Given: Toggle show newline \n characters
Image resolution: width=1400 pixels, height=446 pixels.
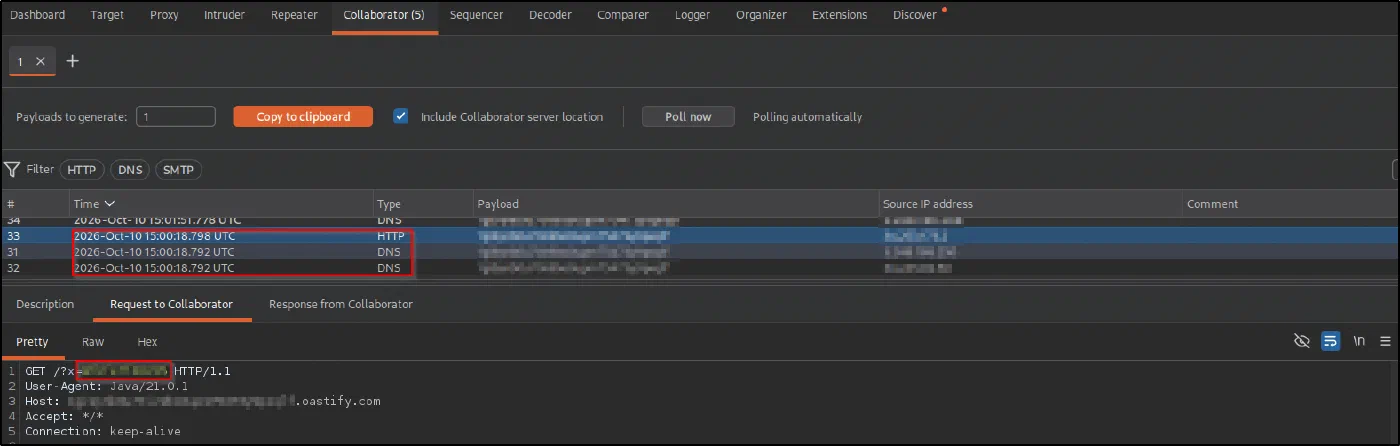Looking at the screenshot, I should point(1359,341).
